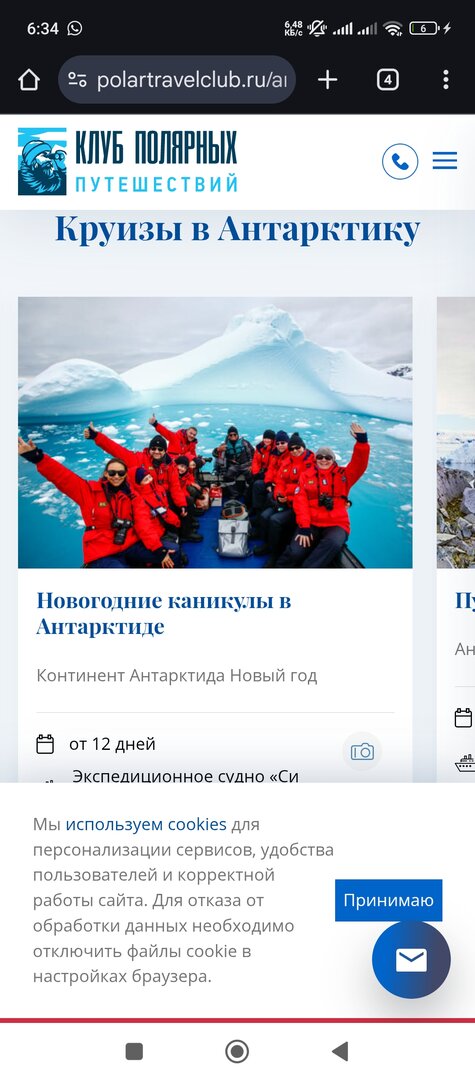The image size is (475, 1080).
Task: Tap the Android home circle button
Action: pos(237,1051)
